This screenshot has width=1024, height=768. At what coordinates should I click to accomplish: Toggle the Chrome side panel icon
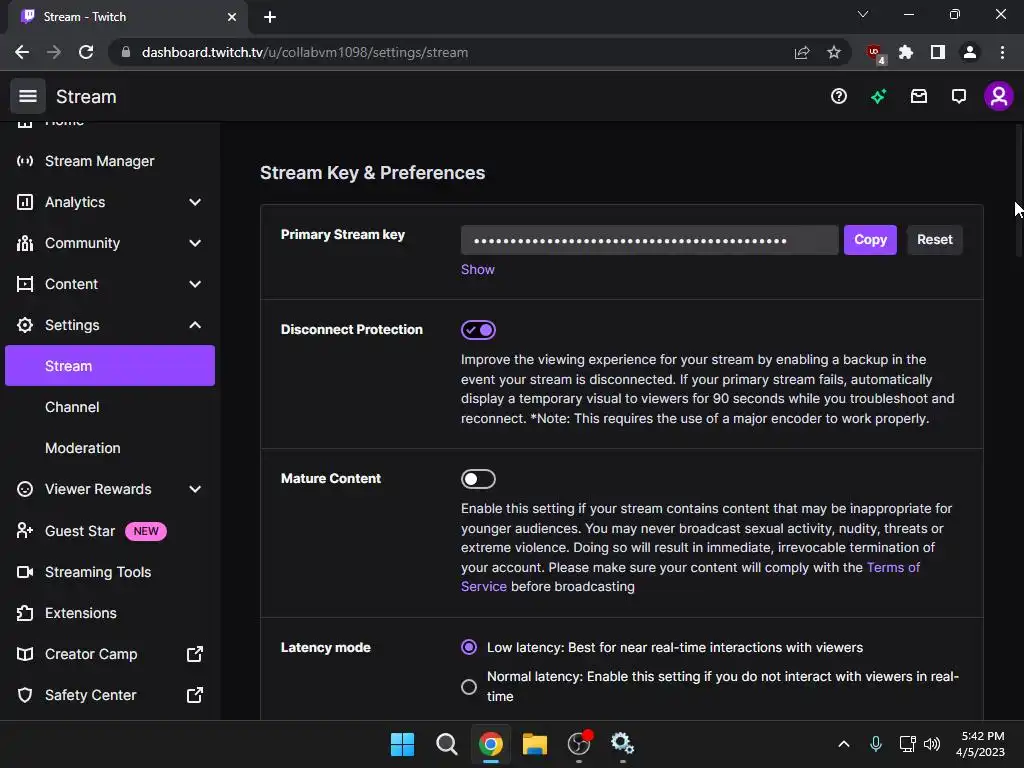938,52
